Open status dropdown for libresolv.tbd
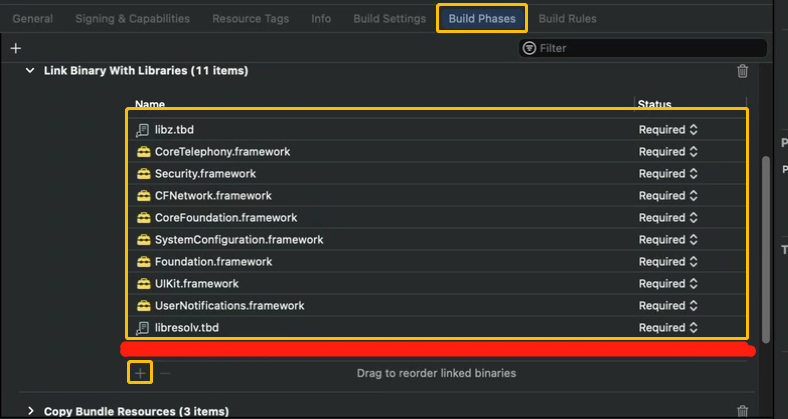This screenshot has width=788, height=419. tap(668, 328)
